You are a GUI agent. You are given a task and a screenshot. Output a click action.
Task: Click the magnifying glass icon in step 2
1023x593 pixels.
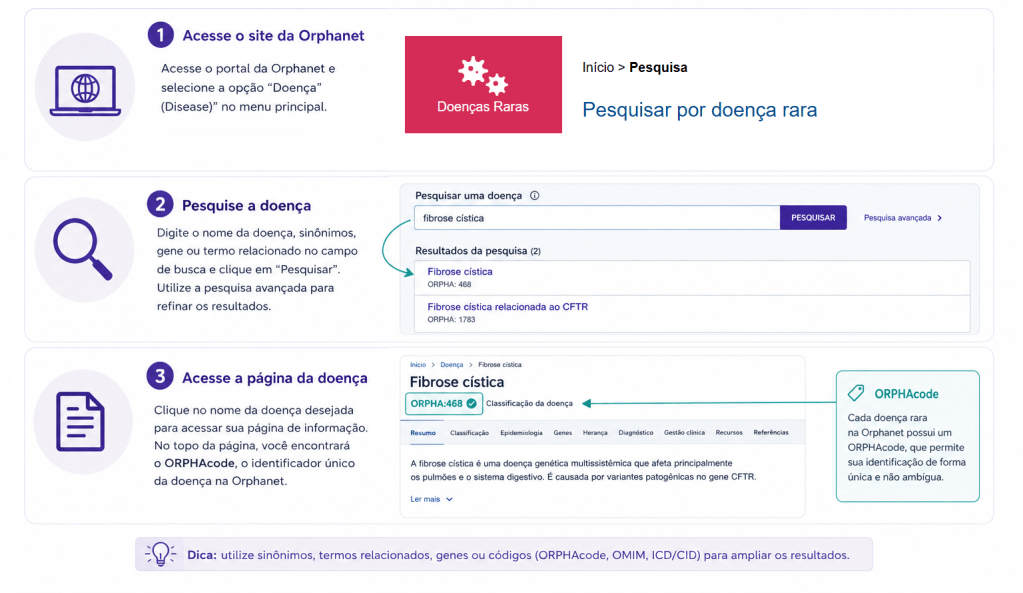pyautogui.click(x=82, y=249)
